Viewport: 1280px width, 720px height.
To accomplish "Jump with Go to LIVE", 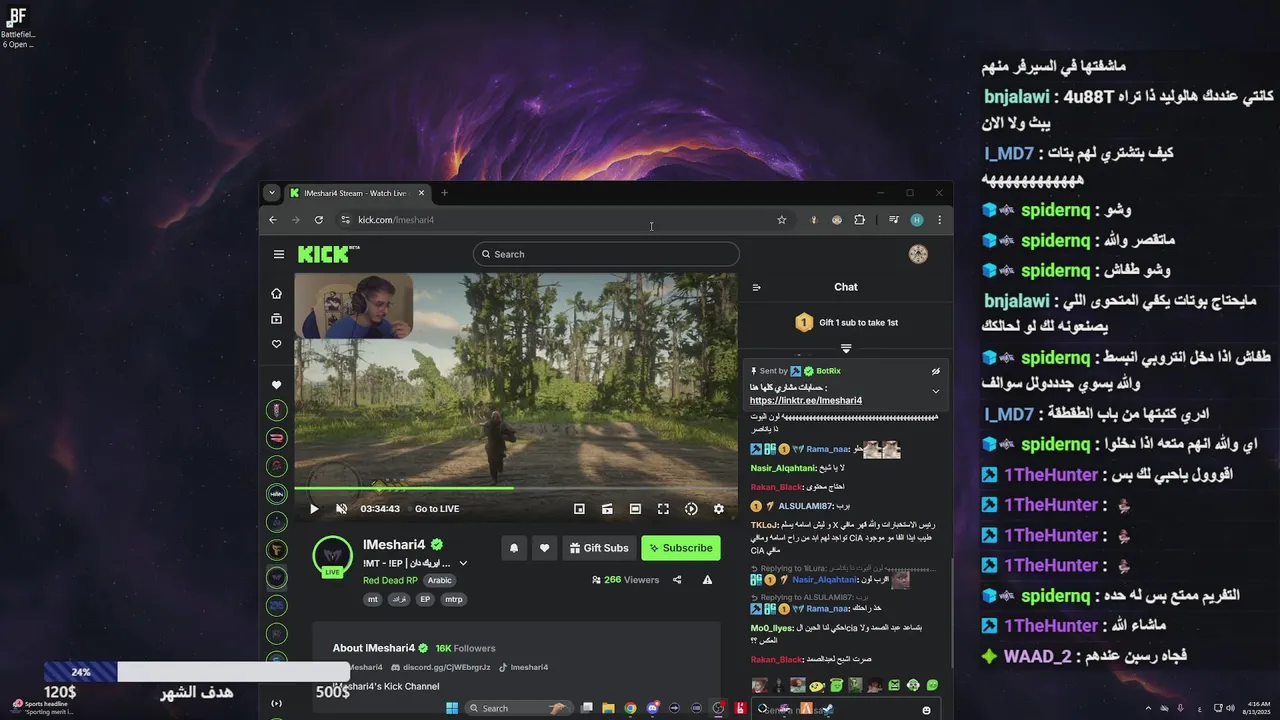I will click(437, 509).
